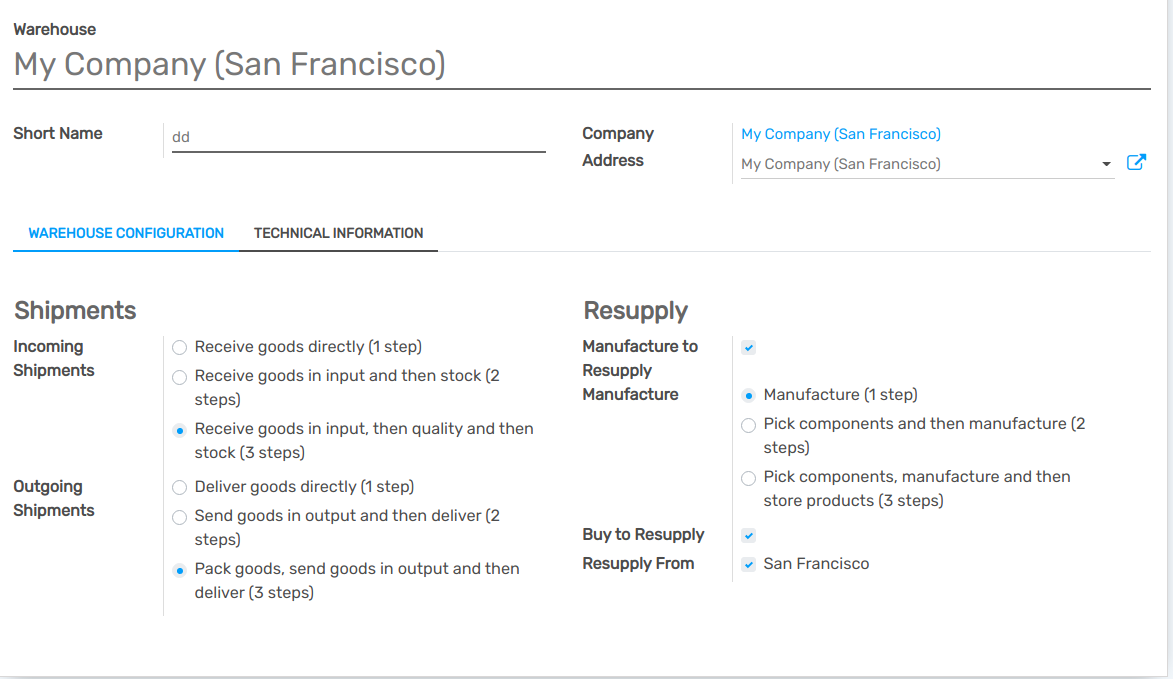The height and width of the screenshot is (679, 1173).
Task: Open the Address record in a new window
Action: 1136,161
